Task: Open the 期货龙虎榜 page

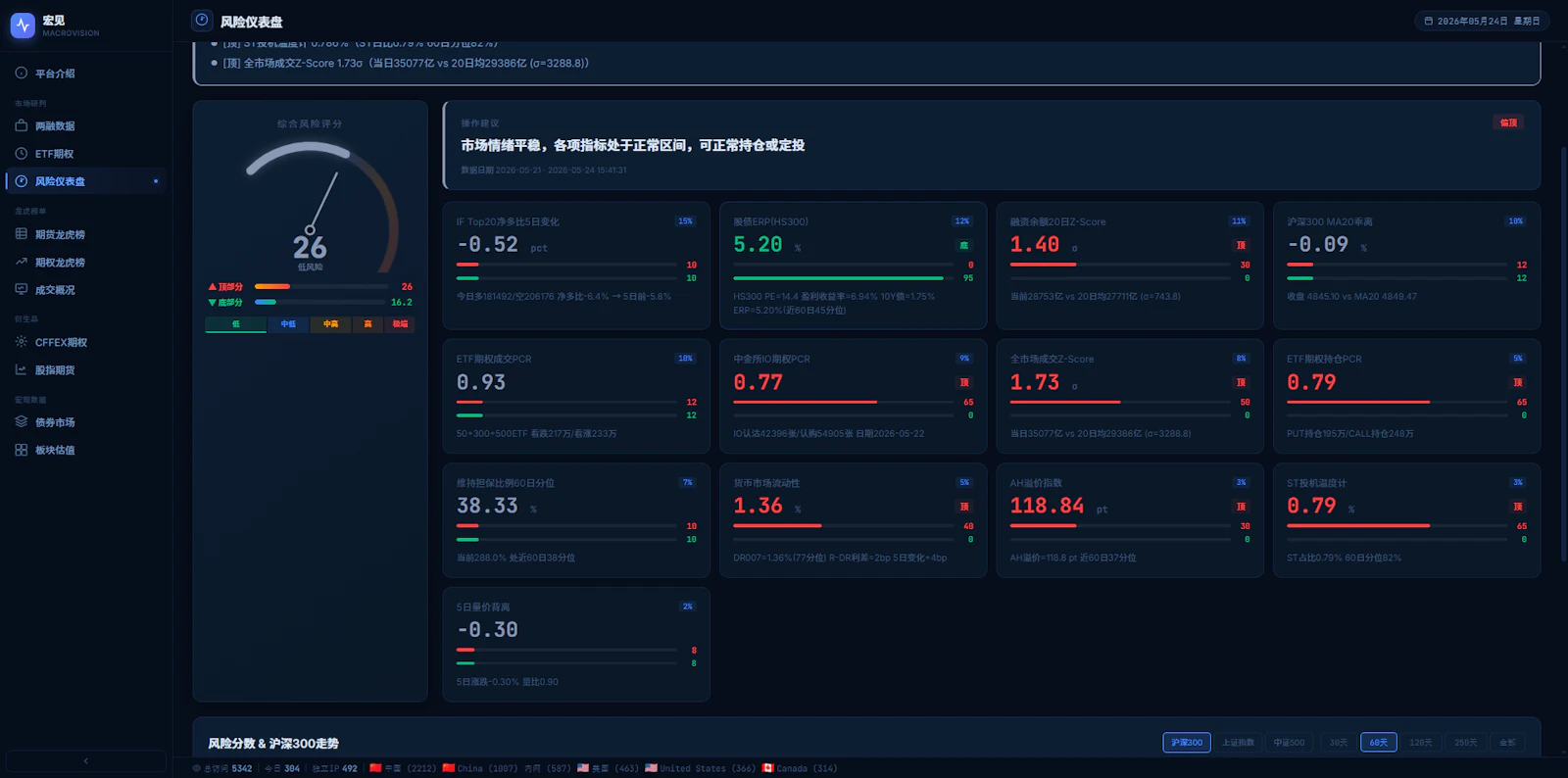Action: click(x=86, y=234)
